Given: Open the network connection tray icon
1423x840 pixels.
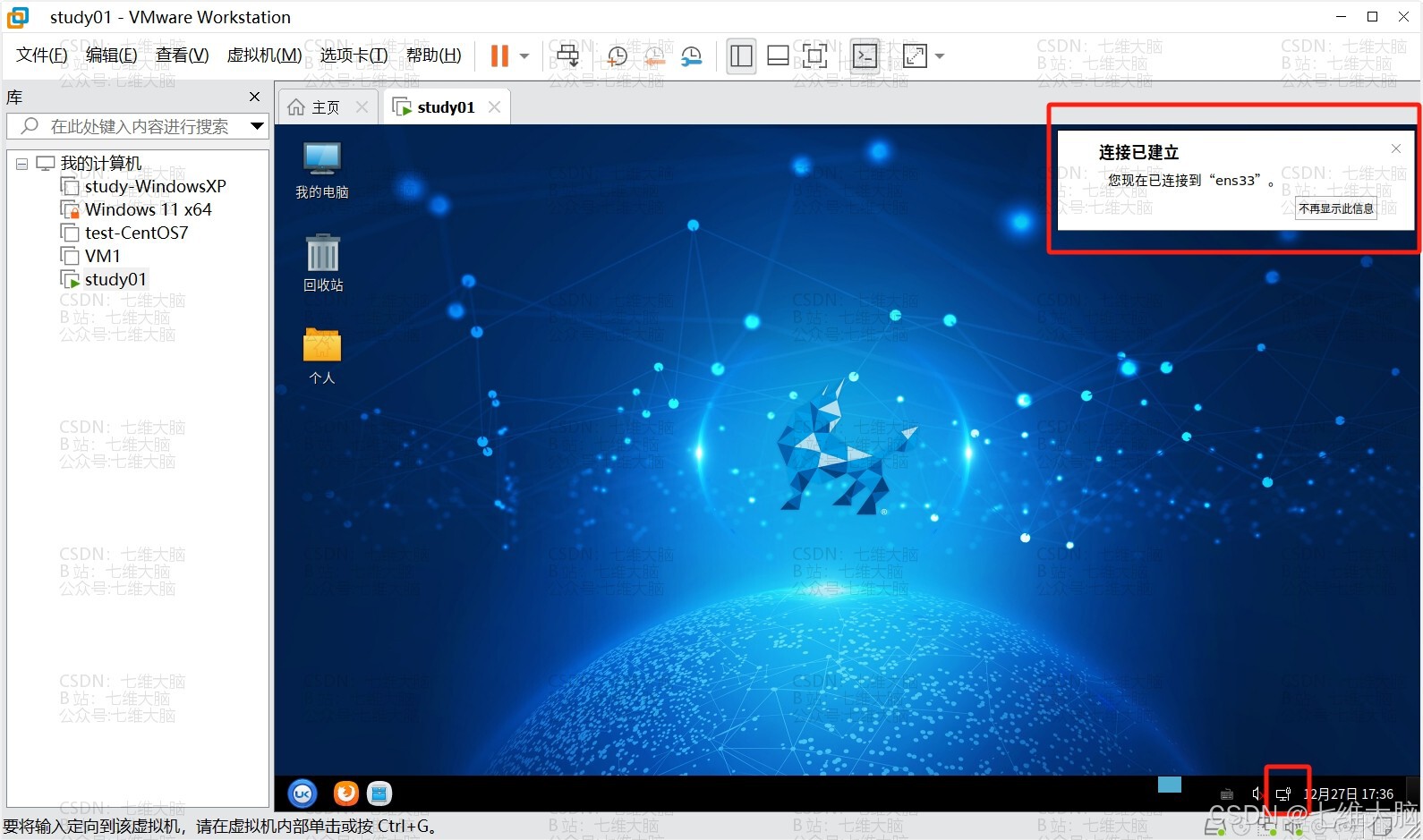Looking at the screenshot, I should 1283,794.
